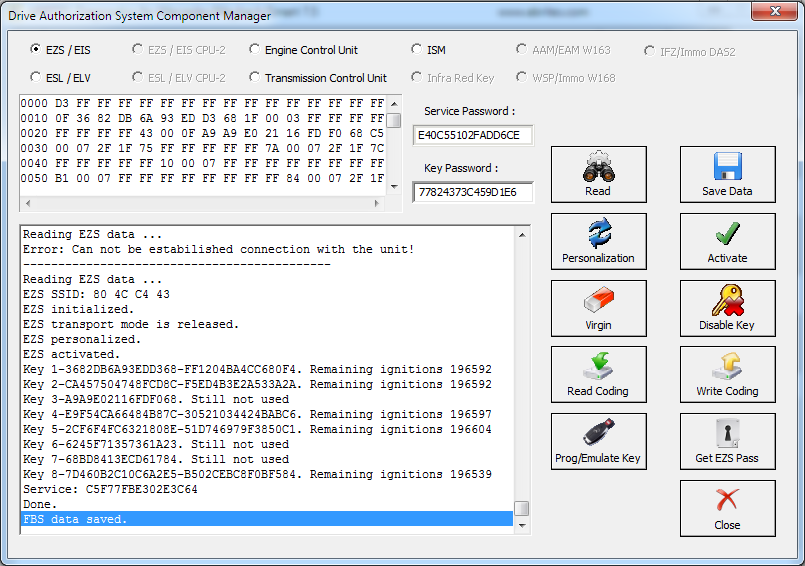Click the Save Data button label

(x=727, y=191)
